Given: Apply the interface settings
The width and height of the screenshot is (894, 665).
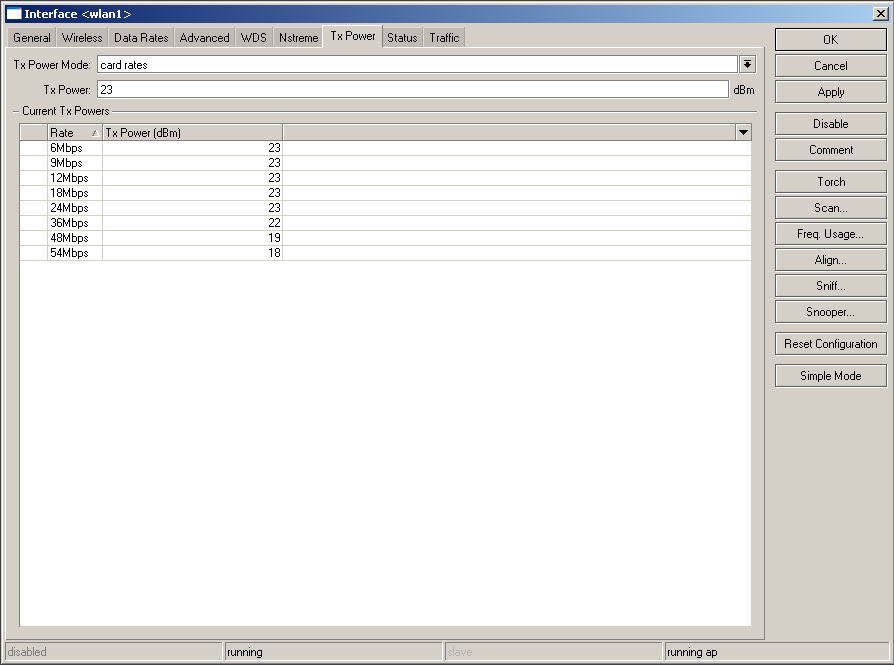Looking at the screenshot, I should tap(831, 92).
